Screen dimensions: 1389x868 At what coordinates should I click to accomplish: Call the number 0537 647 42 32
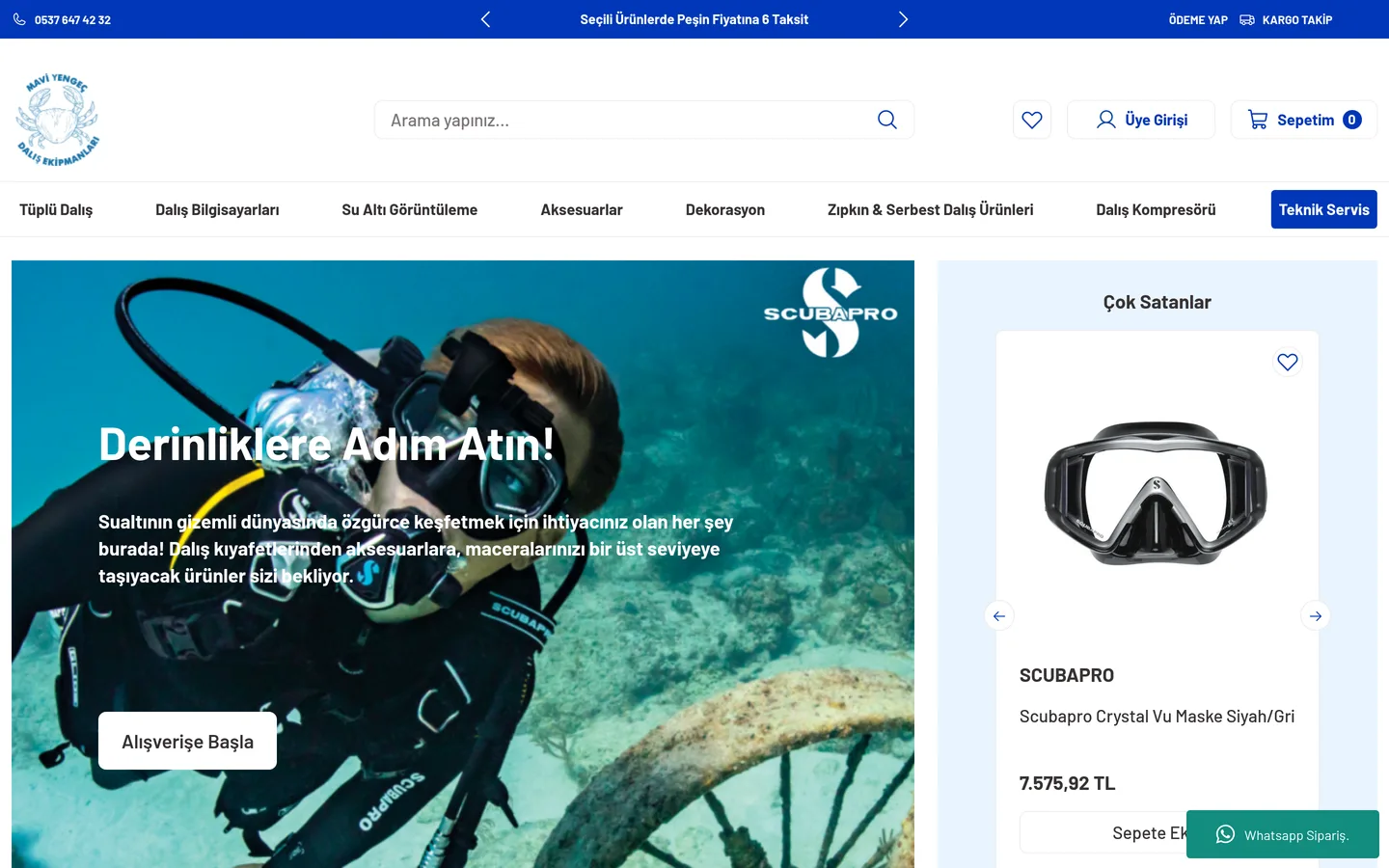[72, 20]
